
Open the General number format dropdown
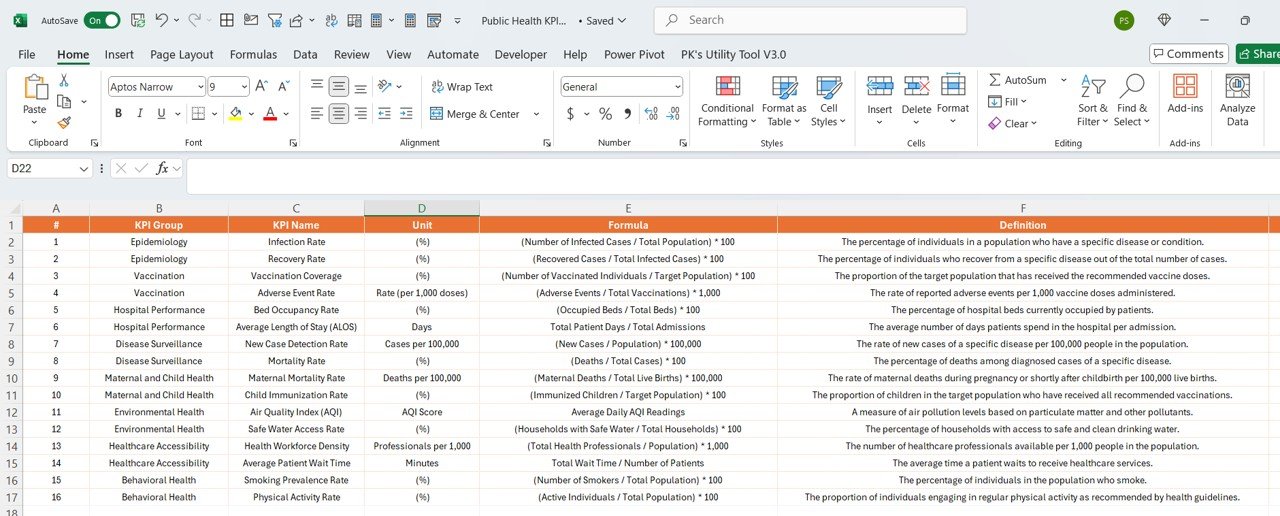pyautogui.click(x=677, y=87)
